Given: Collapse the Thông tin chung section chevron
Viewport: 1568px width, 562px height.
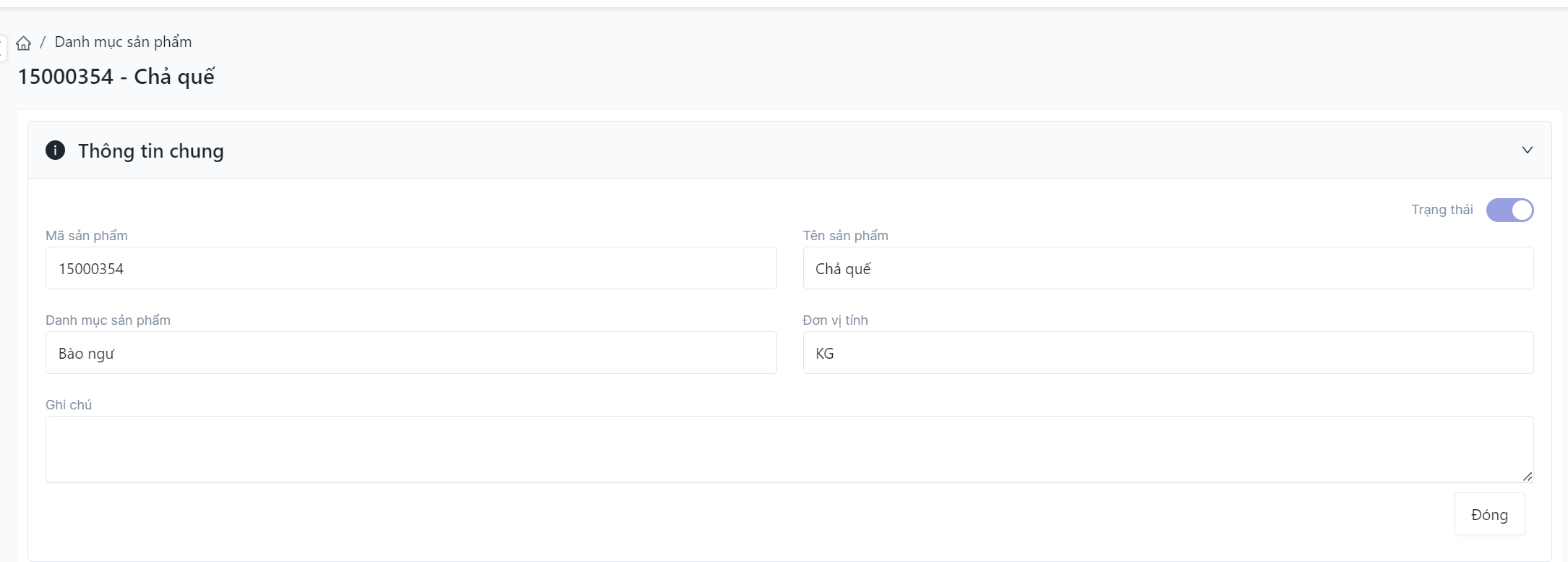Looking at the screenshot, I should tap(1527, 150).
